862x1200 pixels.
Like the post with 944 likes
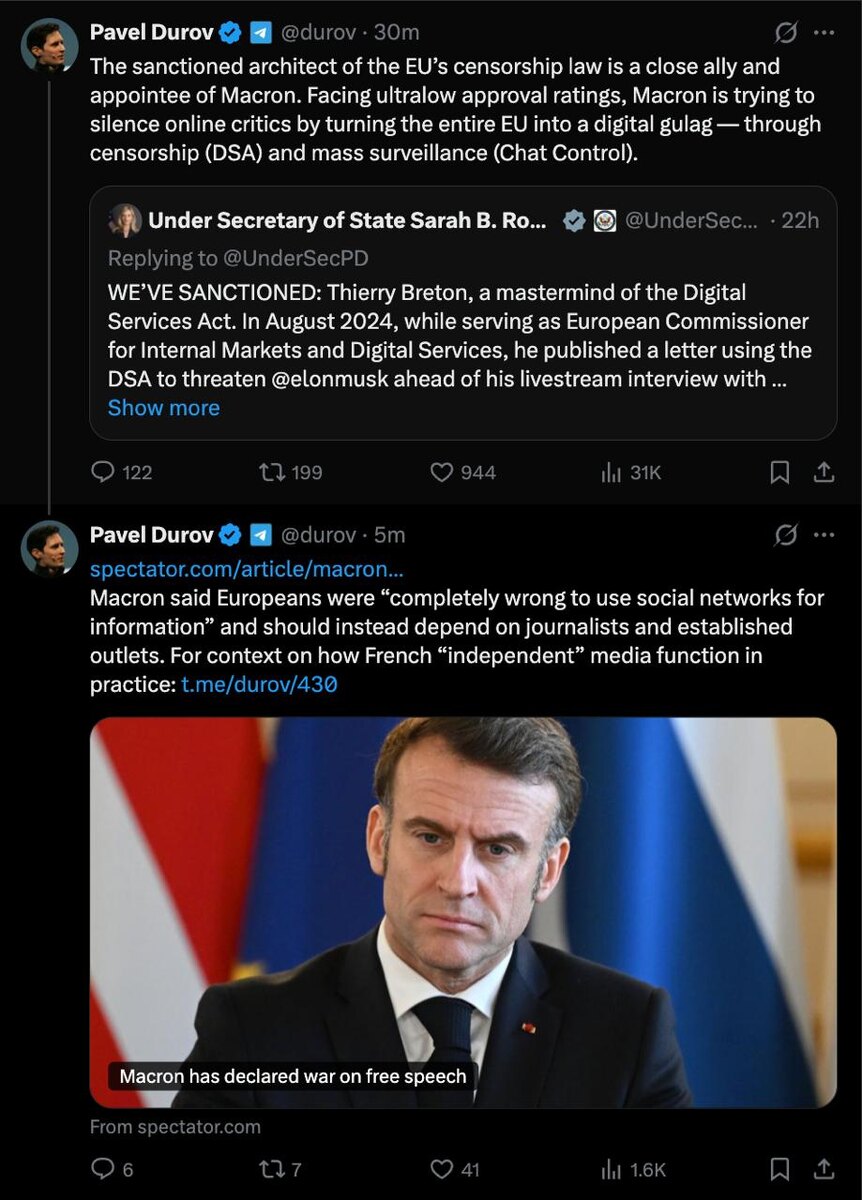pos(442,472)
